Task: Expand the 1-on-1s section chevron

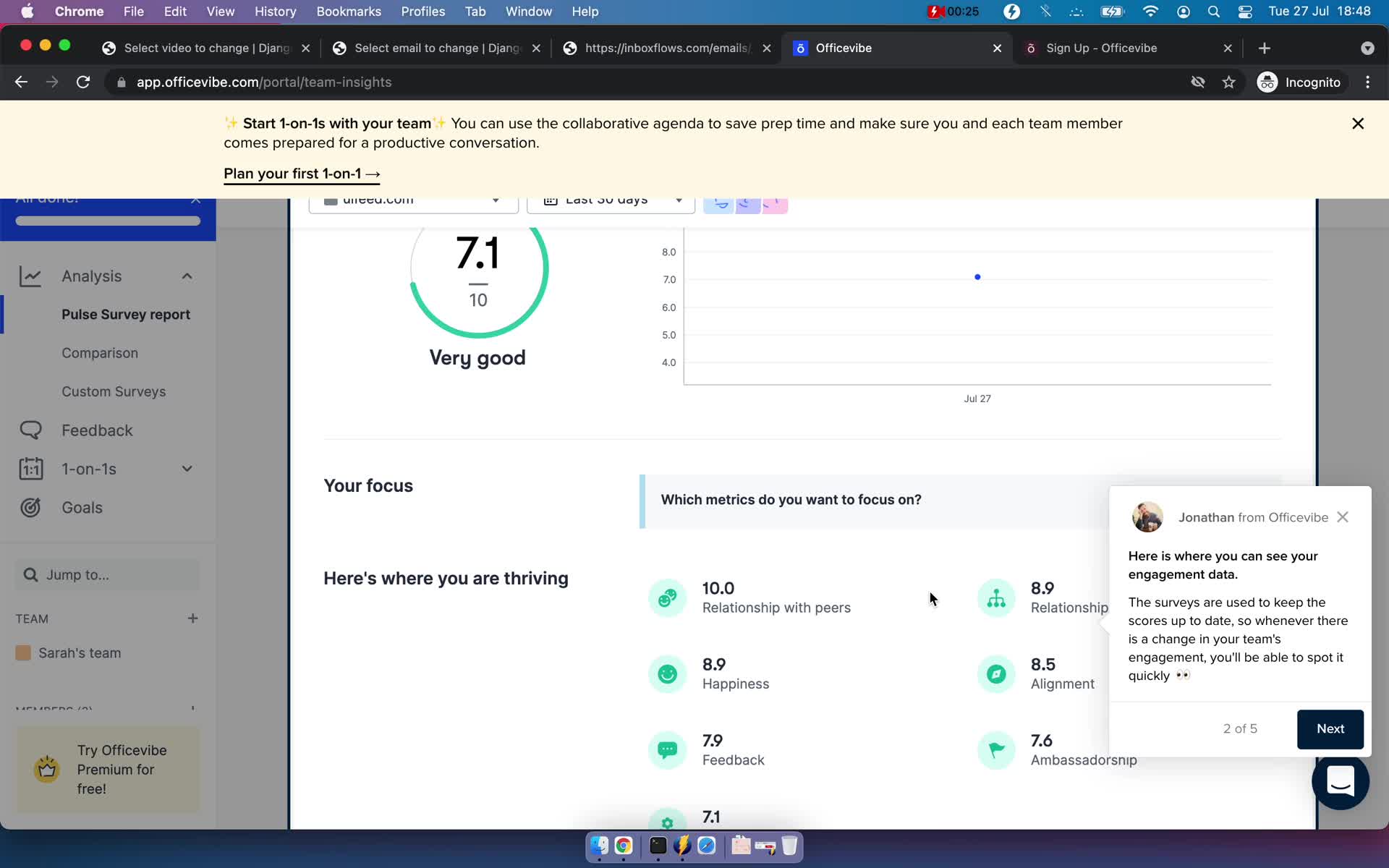Action: [x=187, y=469]
